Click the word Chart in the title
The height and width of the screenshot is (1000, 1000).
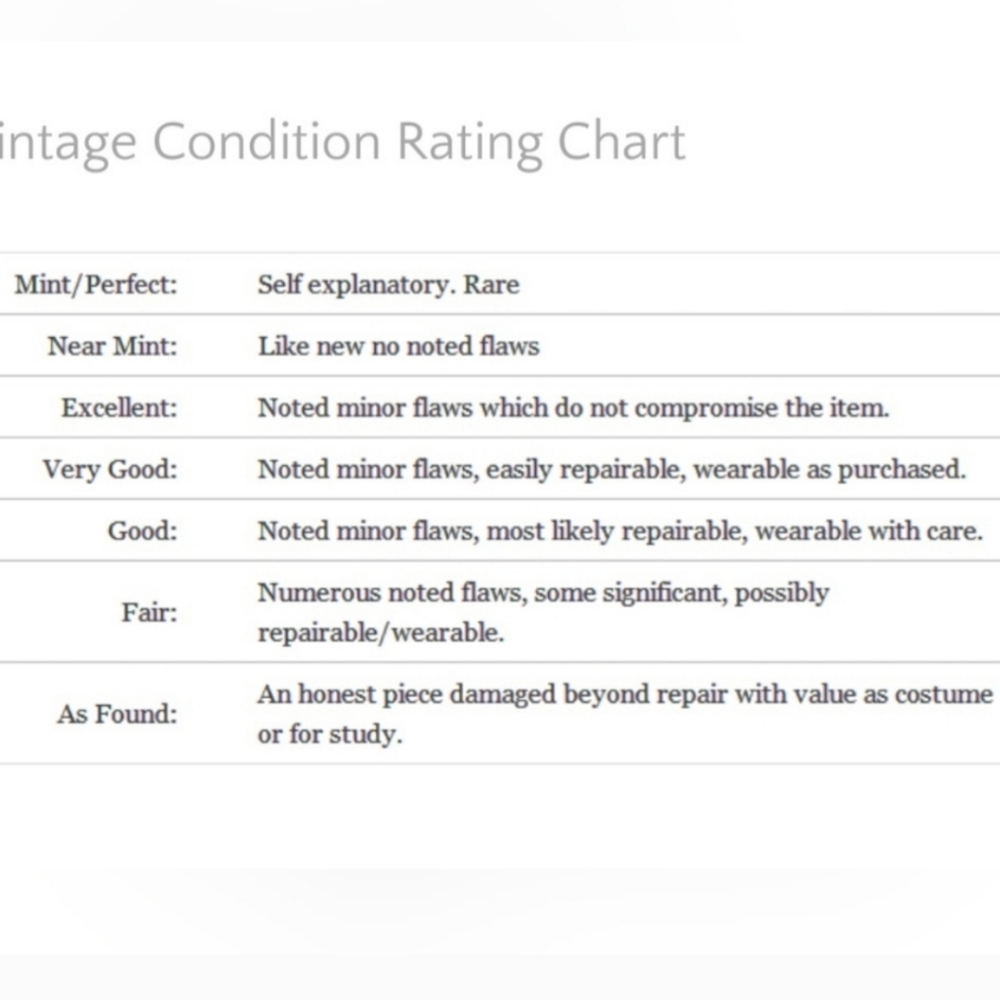tap(621, 141)
